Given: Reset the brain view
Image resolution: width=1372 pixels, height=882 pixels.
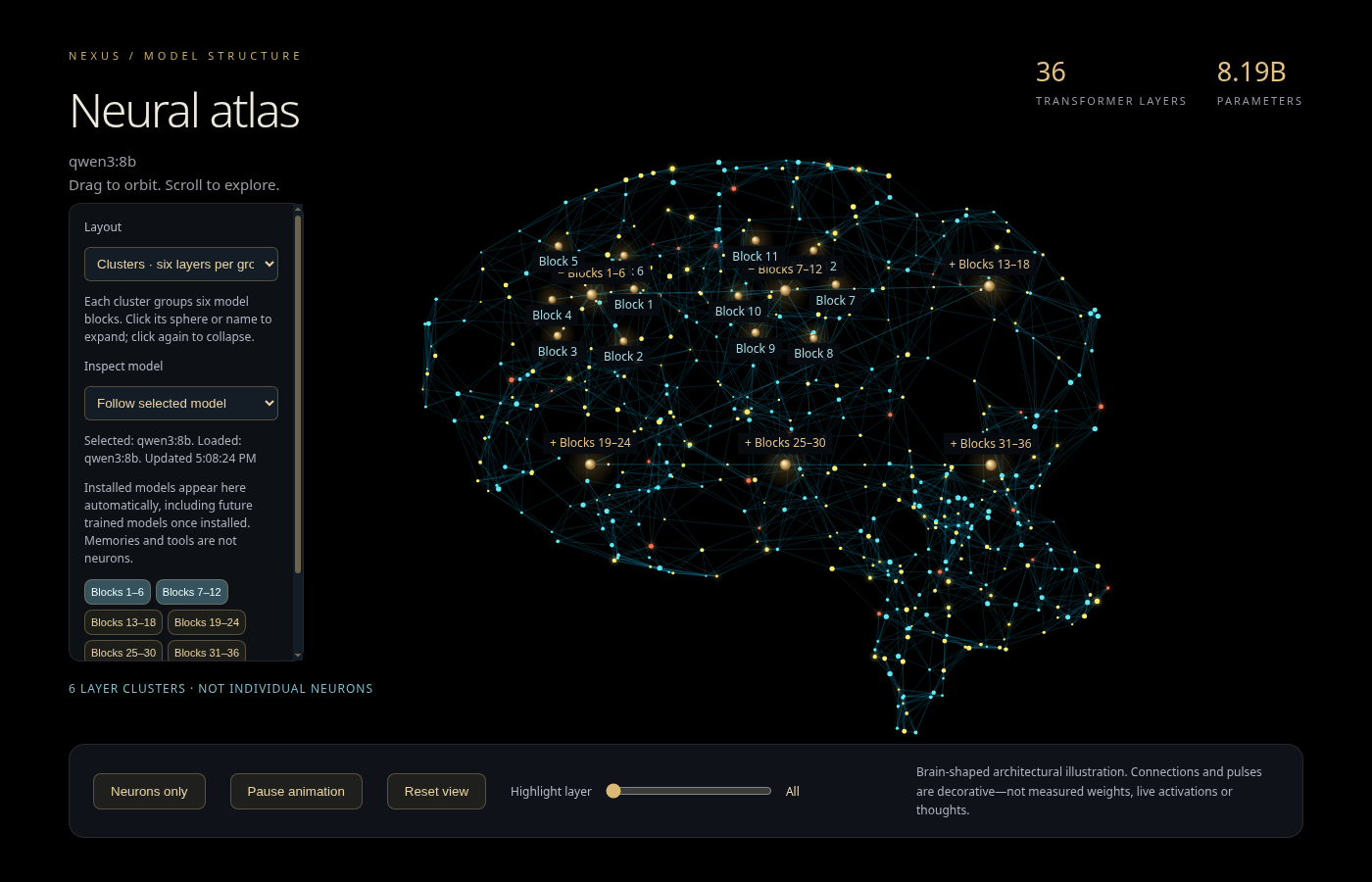Looking at the screenshot, I should point(436,792).
